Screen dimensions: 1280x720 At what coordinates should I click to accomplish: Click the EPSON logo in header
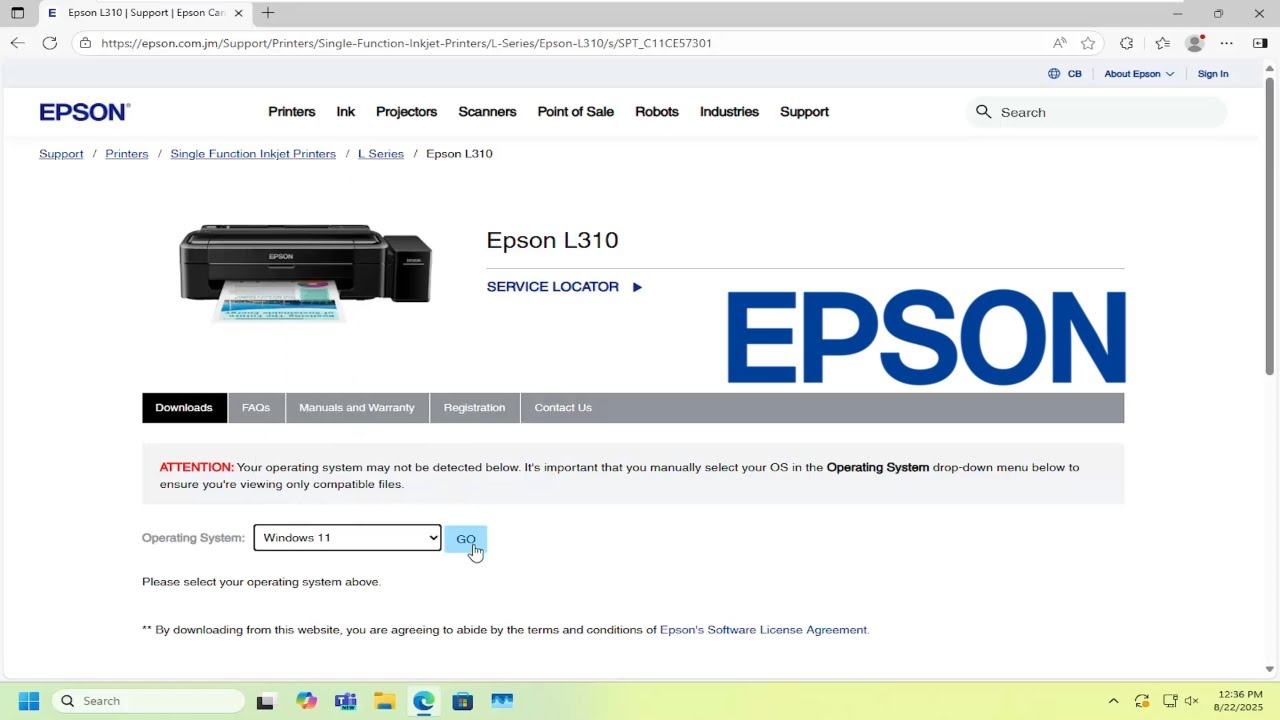[85, 112]
